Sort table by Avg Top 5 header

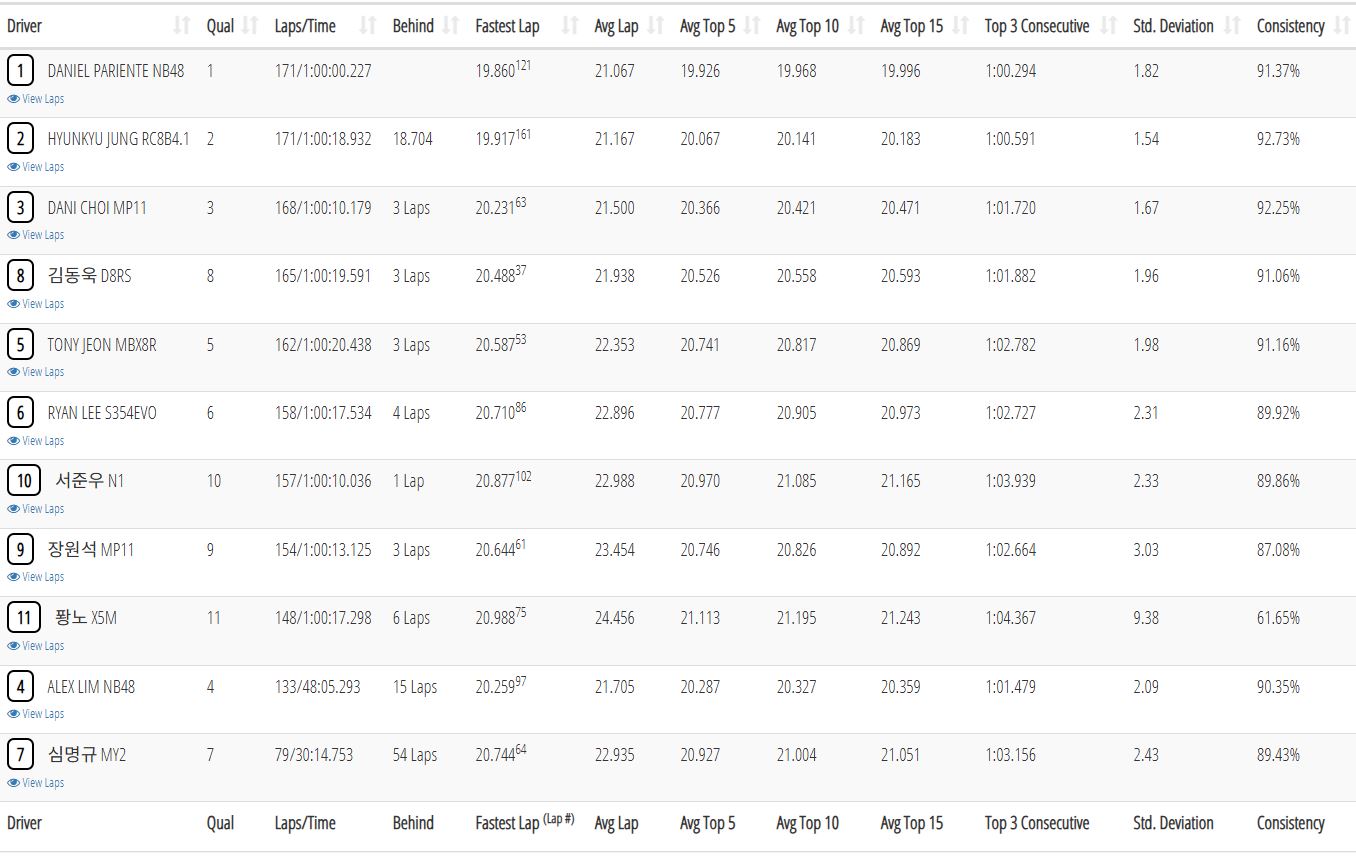707,26
